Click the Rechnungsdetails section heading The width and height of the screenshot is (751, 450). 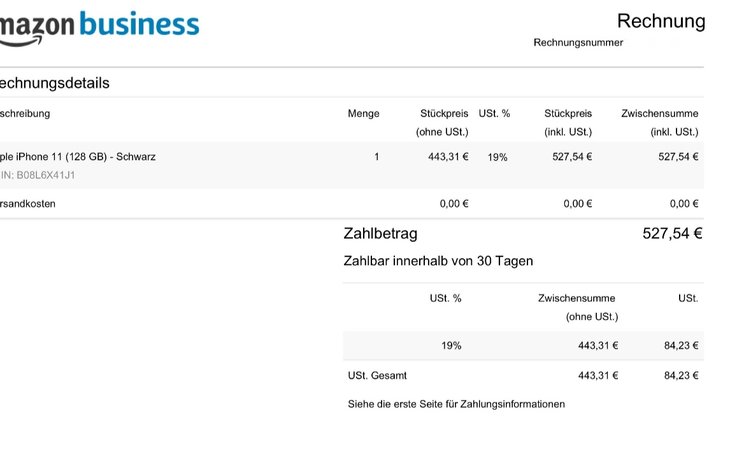pos(55,83)
